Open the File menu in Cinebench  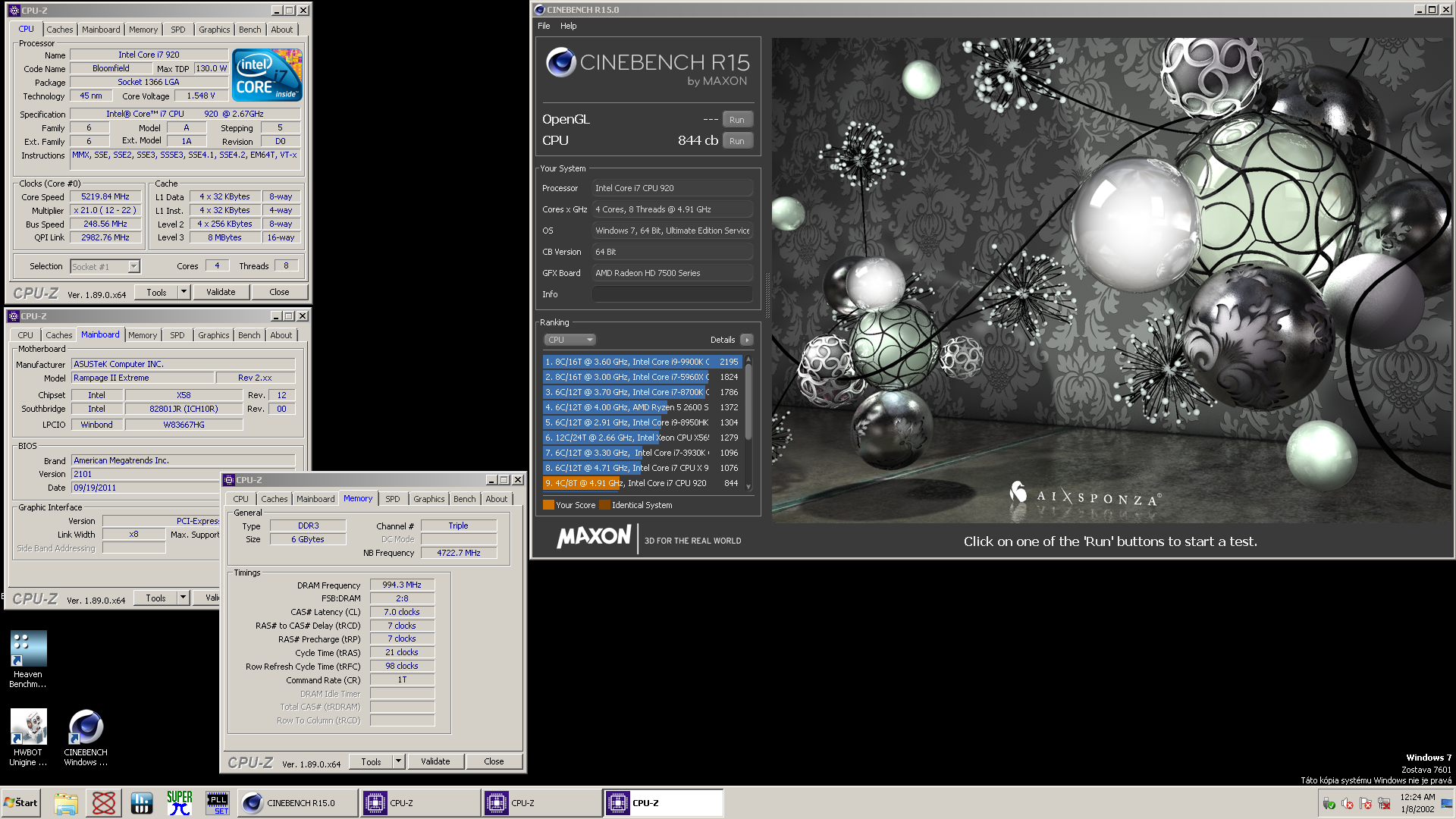[x=544, y=26]
